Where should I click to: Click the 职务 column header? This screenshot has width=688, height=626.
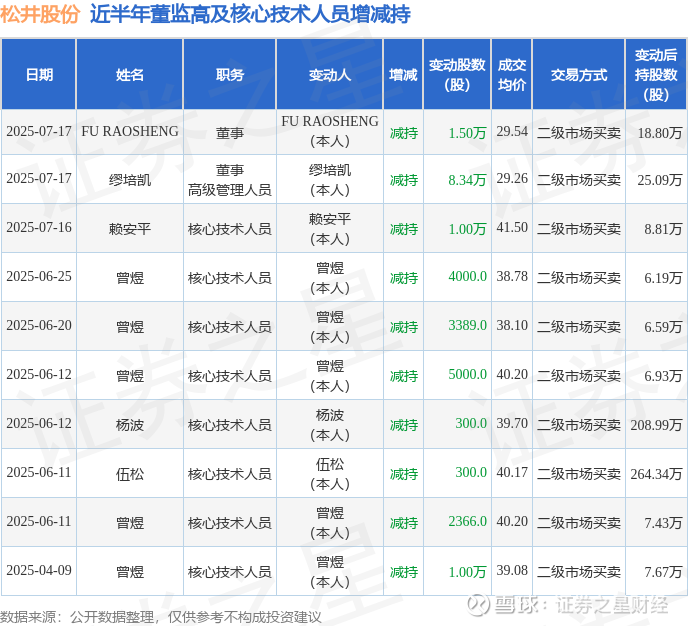pyautogui.click(x=229, y=75)
